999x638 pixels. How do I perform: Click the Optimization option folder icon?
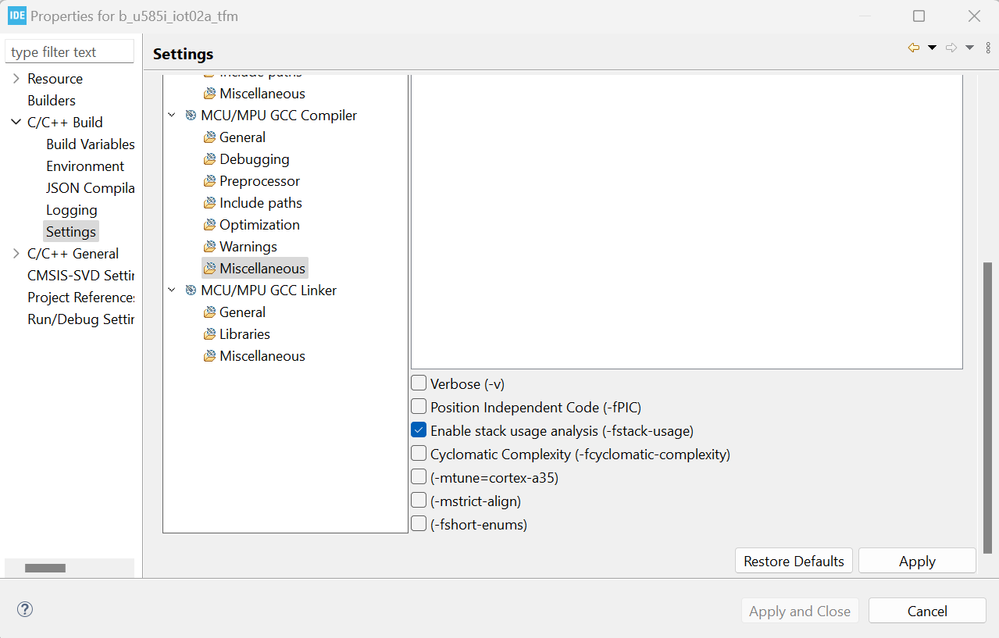point(210,225)
